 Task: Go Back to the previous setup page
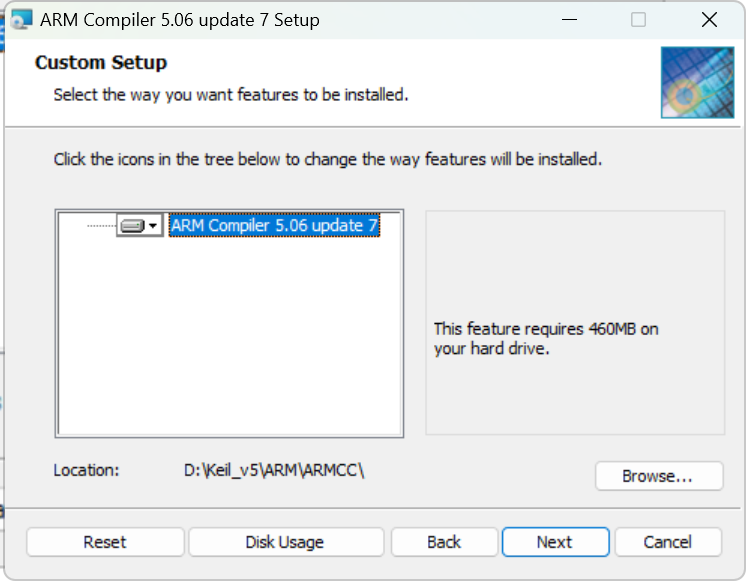click(x=444, y=542)
